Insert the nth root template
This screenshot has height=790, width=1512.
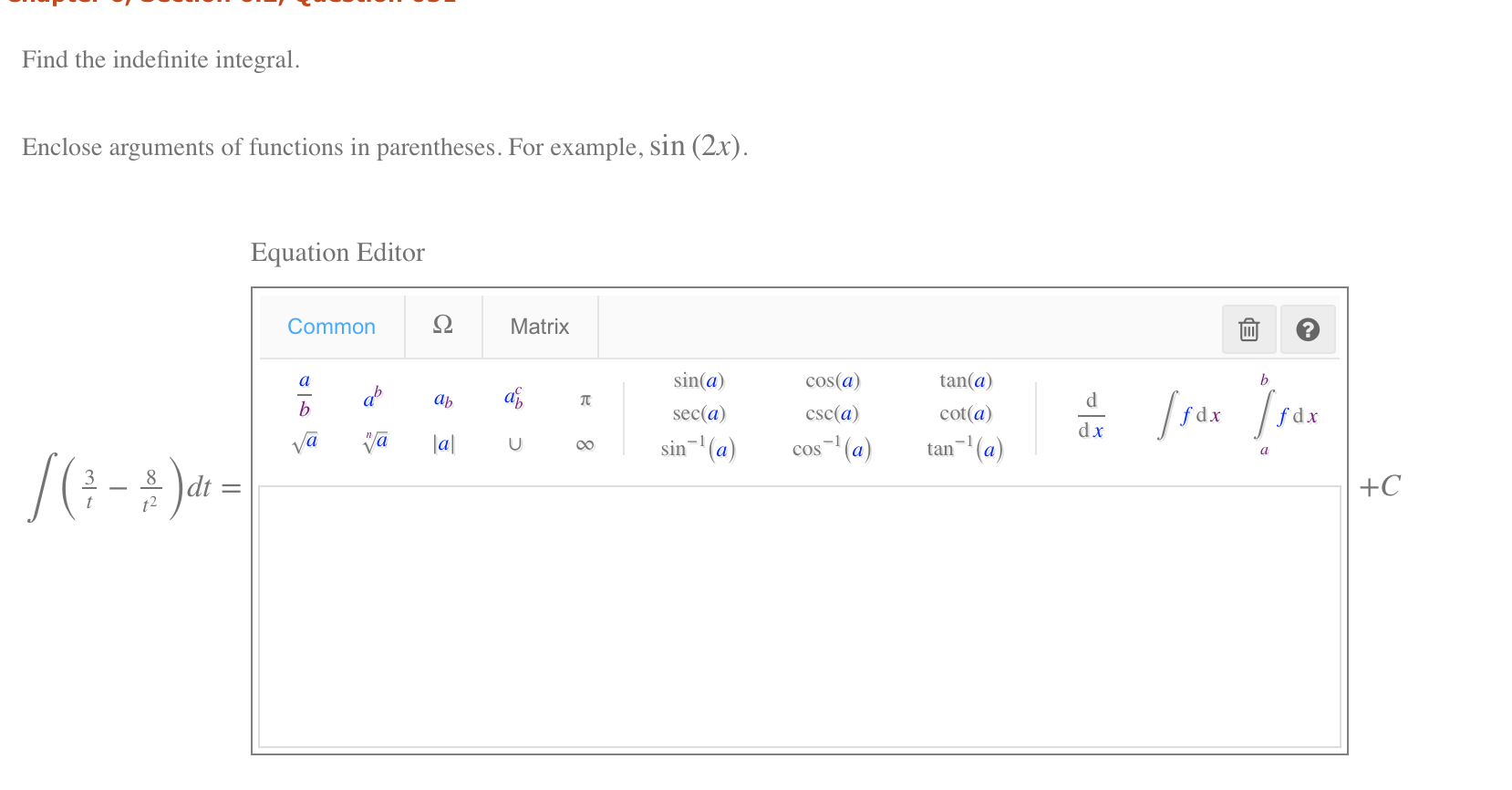point(374,443)
